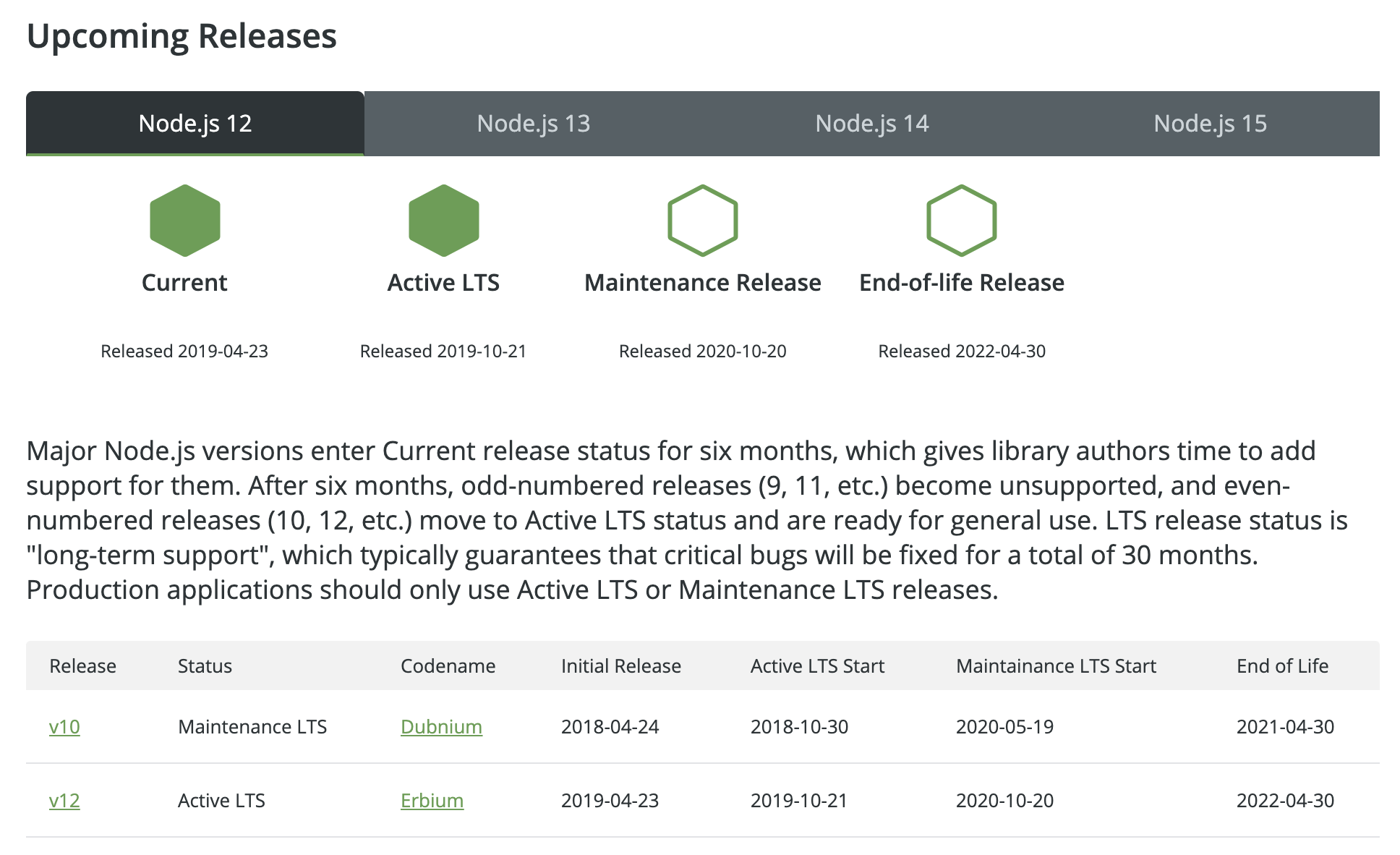Click the Maintenance Release stage label
The width and height of the screenshot is (1400, 855).
pyautogui.click(x=703, y=282)
